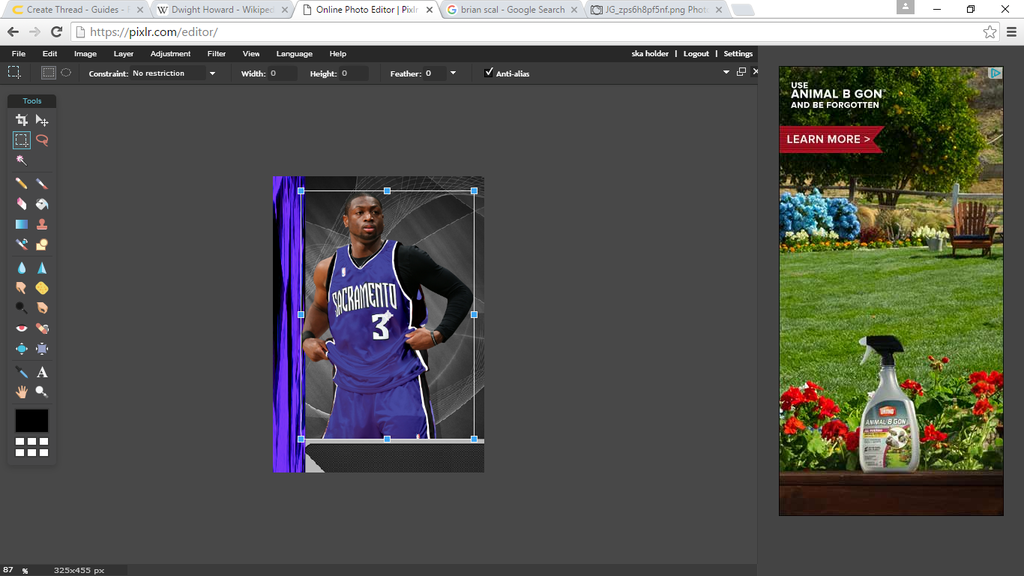Choose elliptical marquee shape in options bar
The height and width of the screenshot is (576, 1024).
tap(66, 72)
